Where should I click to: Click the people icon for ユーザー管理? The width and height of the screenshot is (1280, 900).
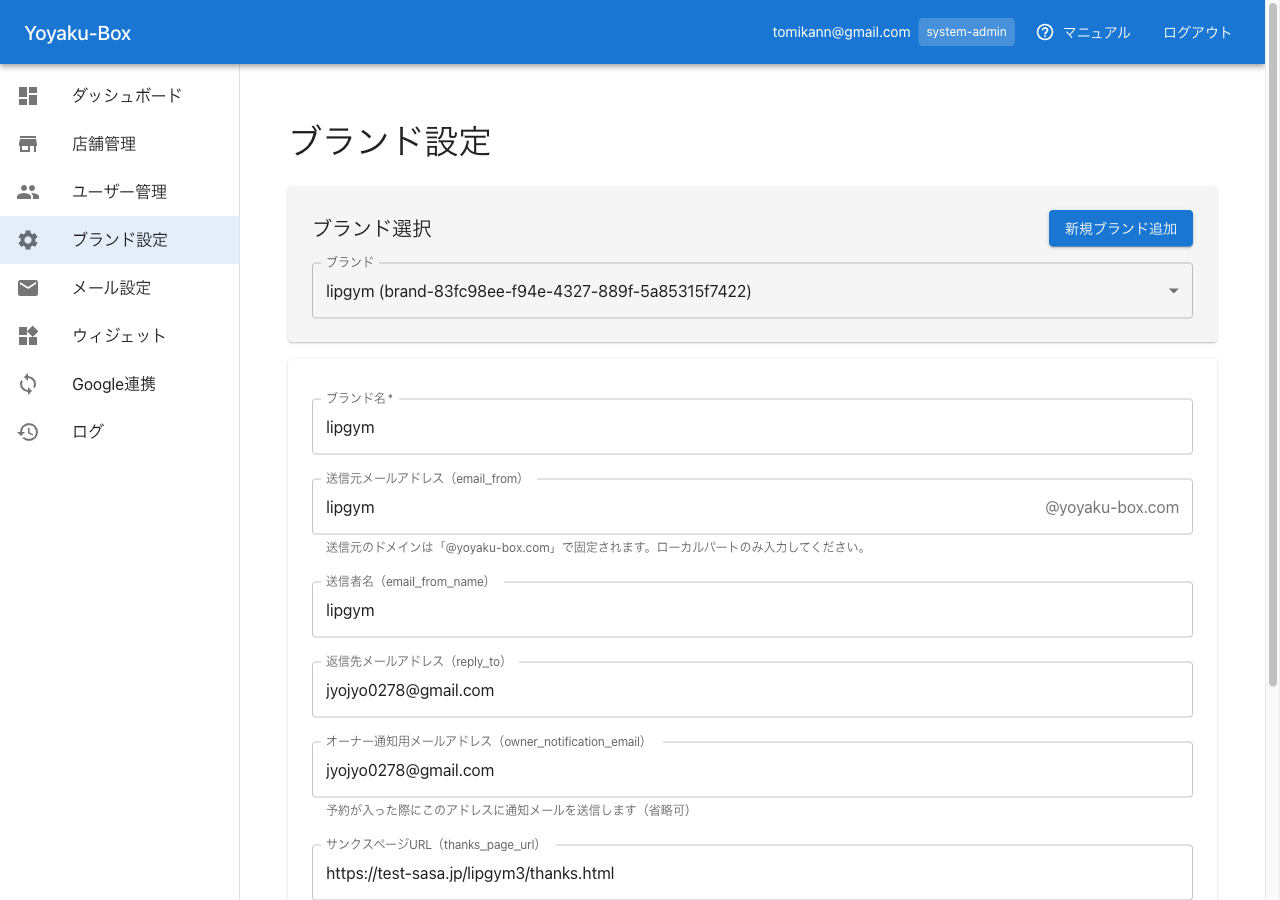pos(28,192)
